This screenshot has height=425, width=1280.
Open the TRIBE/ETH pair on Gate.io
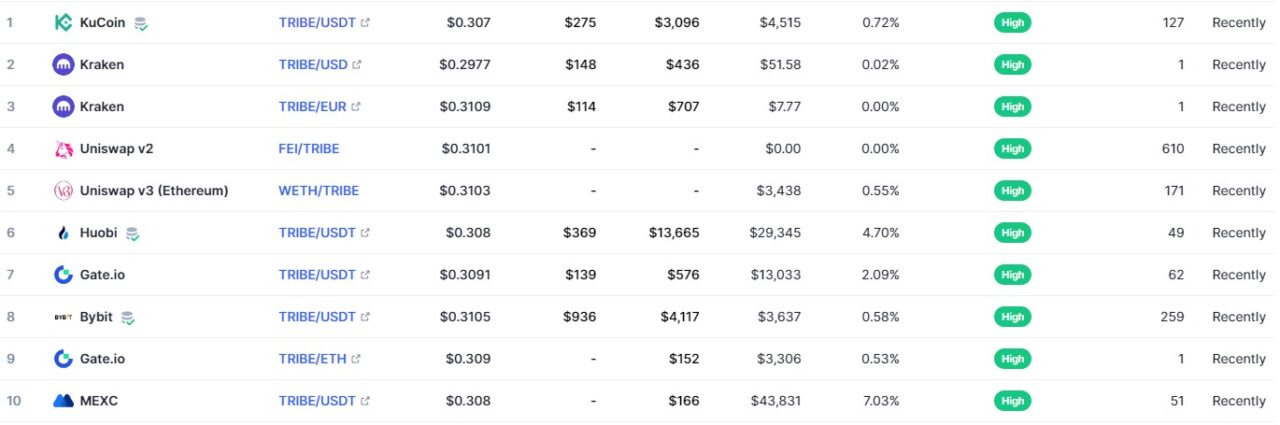tap(313, 358)
